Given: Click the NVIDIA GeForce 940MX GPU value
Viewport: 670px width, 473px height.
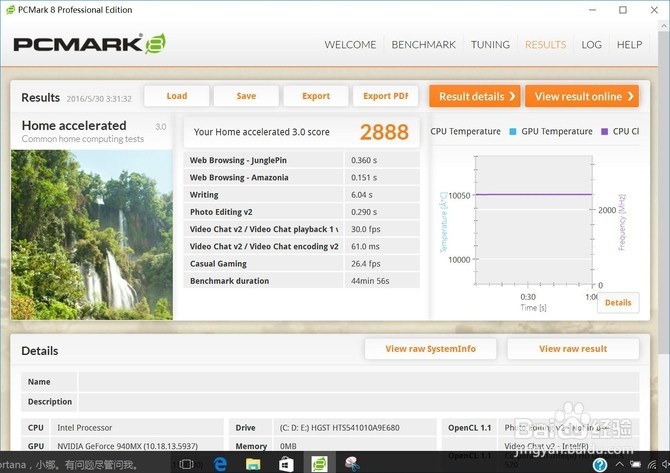Looking at the screenshot, I should click(127, 446).
